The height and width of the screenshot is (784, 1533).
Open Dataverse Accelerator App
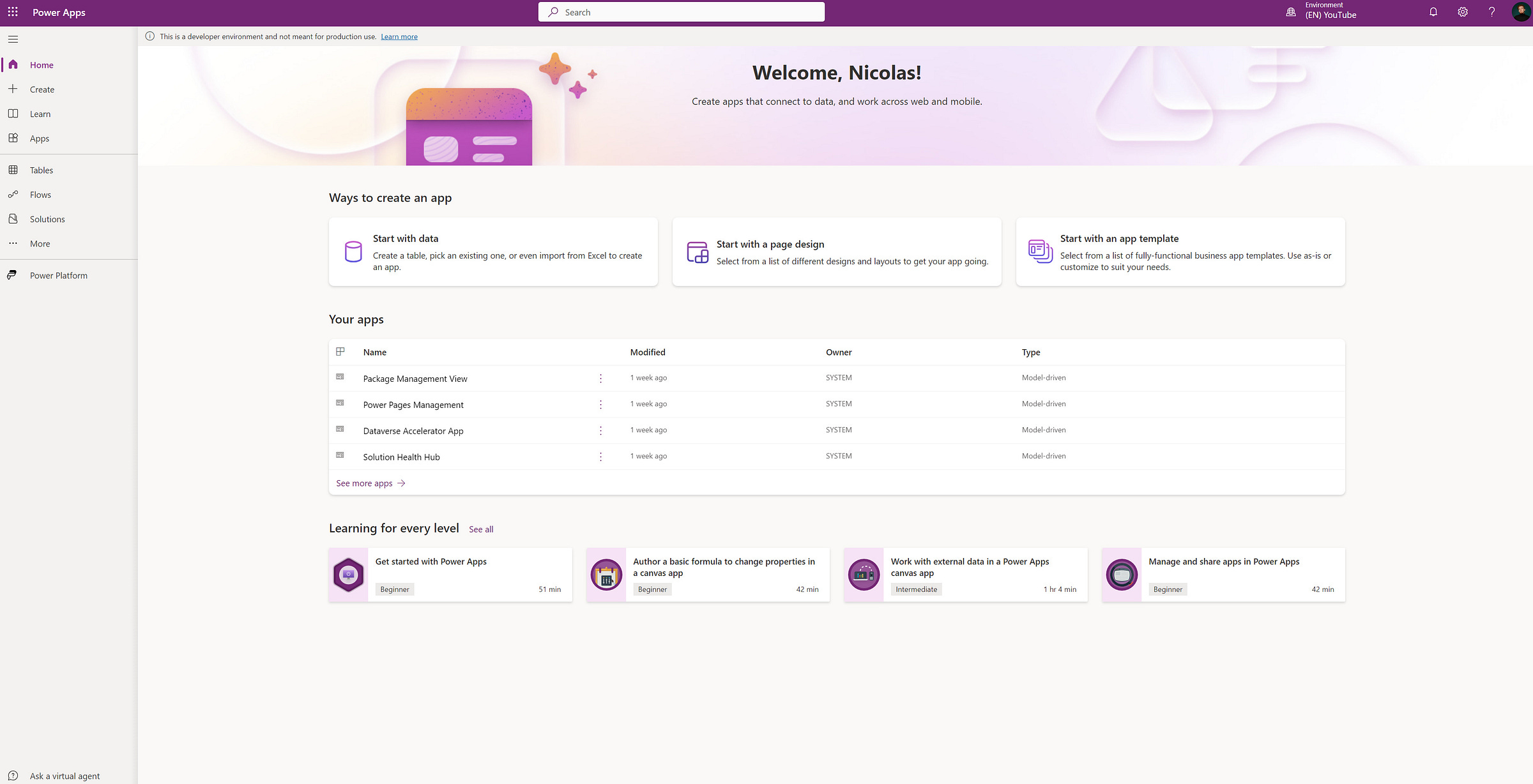click(413, 431)
